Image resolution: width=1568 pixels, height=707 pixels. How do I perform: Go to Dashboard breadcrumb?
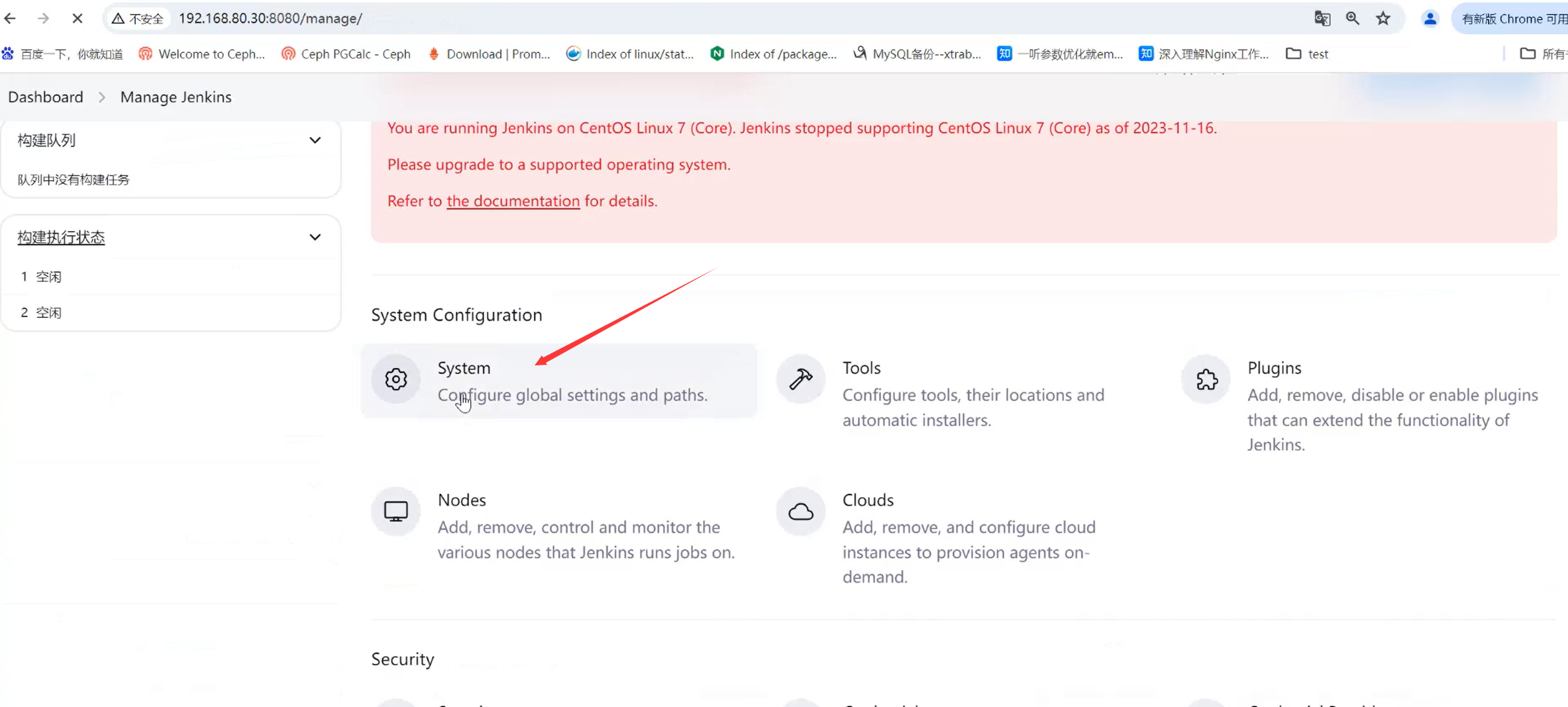46,97
